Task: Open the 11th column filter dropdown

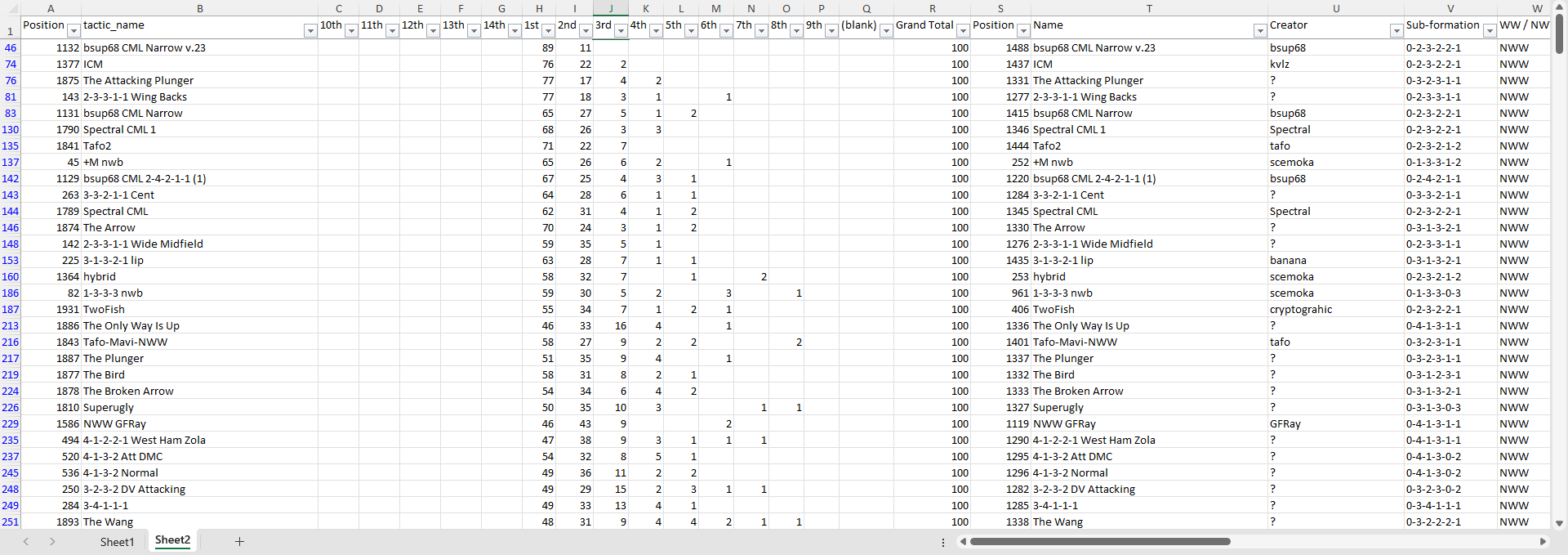Action: click(392, 30)
